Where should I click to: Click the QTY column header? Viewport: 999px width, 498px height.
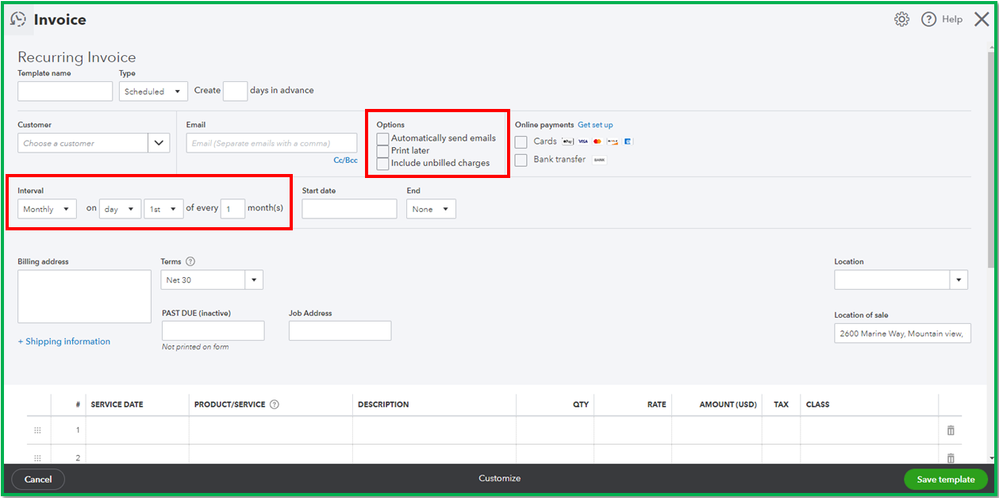point(581,404)
